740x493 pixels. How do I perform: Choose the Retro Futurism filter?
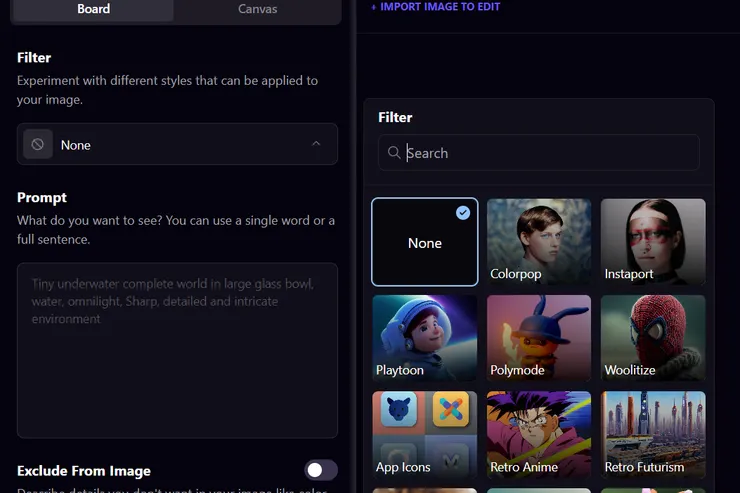(x=653, y=435)
